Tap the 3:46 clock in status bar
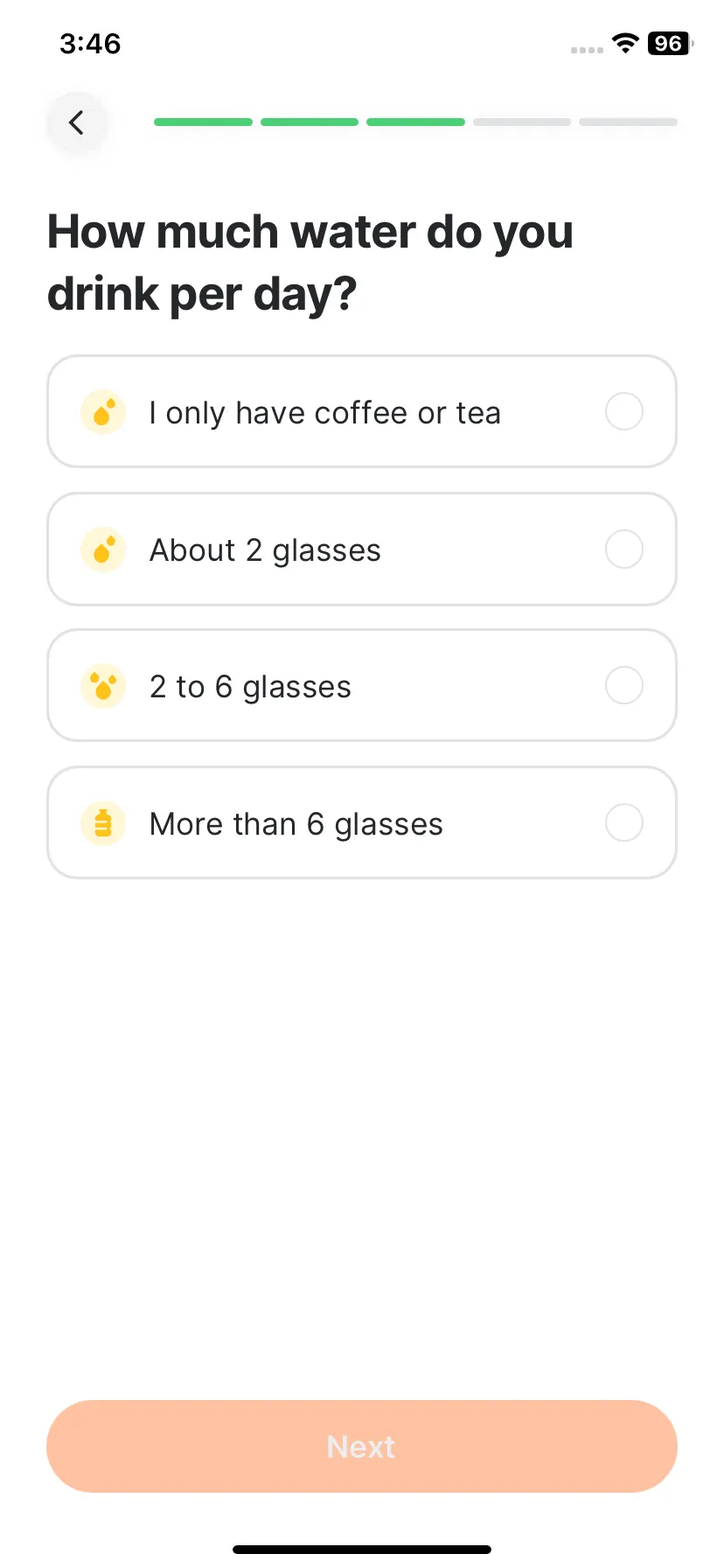This screenshot has width=724, height=1568. (x=90, y=44)
